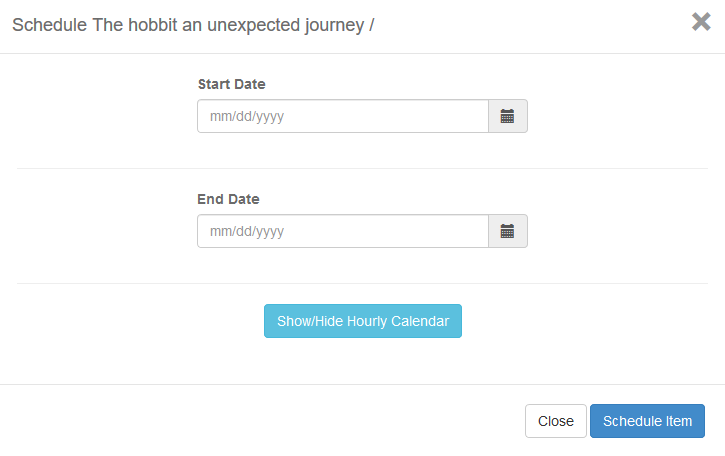Viewport: 725px width, 456px height.
Task: Select the calendar icon in the second date row
Action: 507,231
